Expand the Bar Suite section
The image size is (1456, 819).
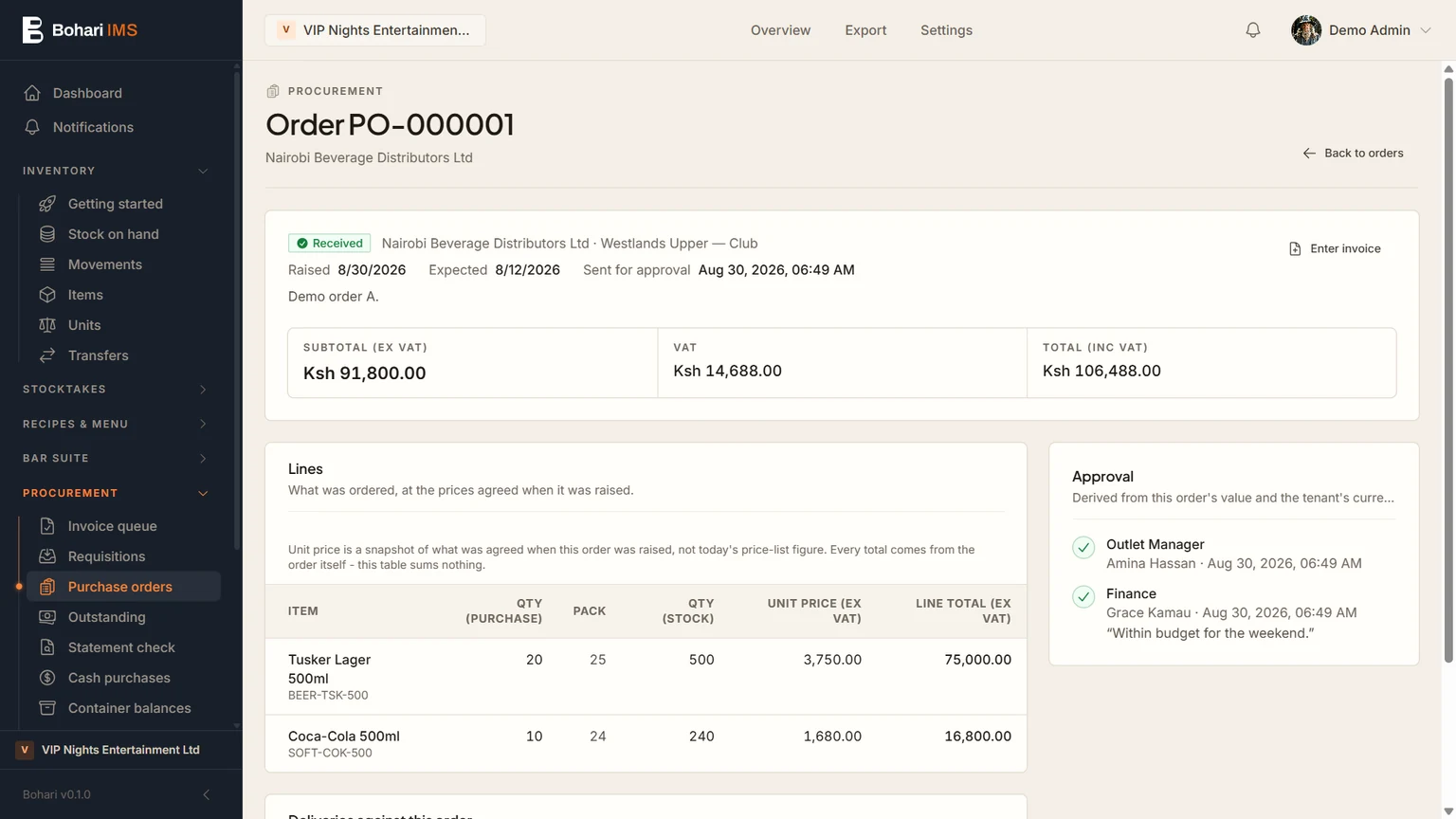click(202, 458)
